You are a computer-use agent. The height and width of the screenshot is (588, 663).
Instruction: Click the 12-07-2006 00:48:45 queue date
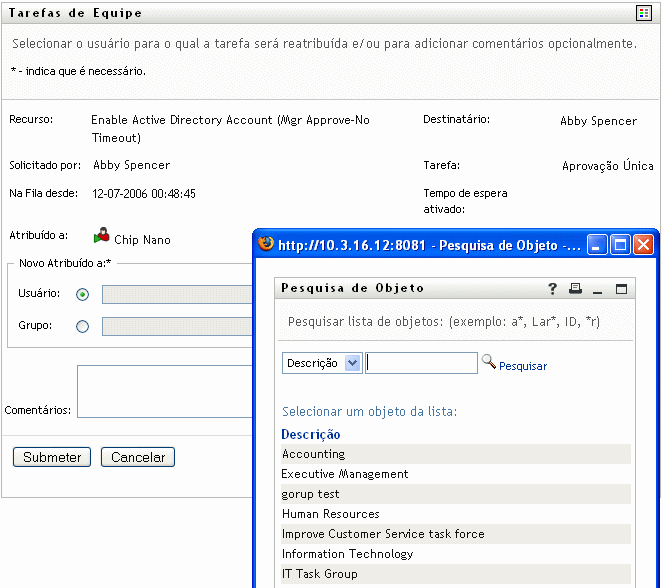[144, 194]
